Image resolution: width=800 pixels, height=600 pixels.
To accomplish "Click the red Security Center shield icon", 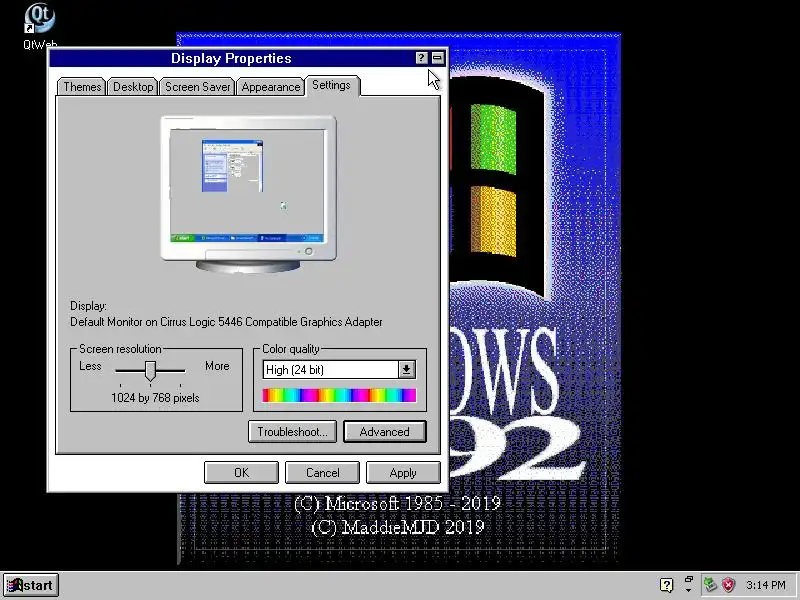I will [729, 584].
